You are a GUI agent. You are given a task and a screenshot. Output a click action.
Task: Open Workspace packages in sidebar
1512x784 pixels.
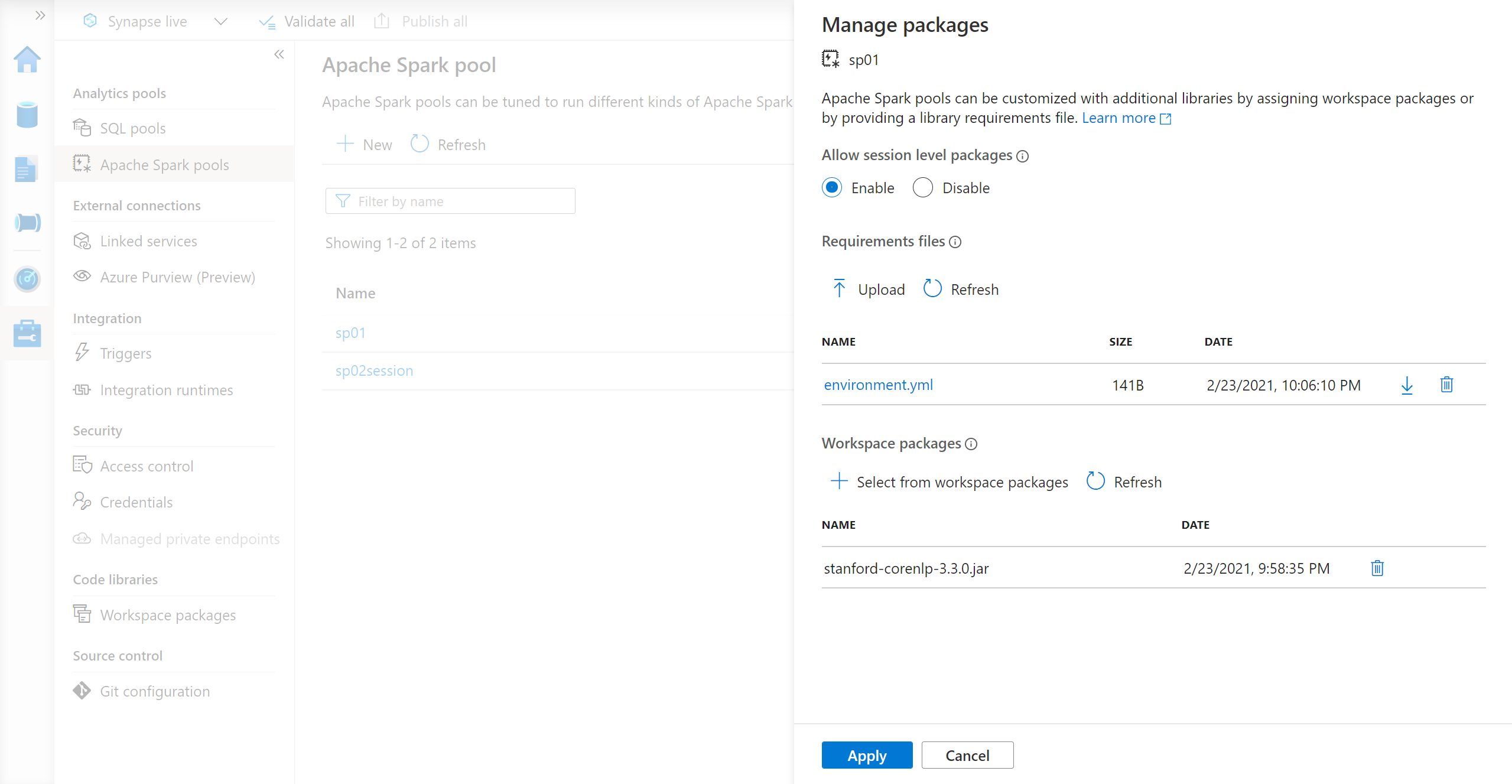point(168,615)
